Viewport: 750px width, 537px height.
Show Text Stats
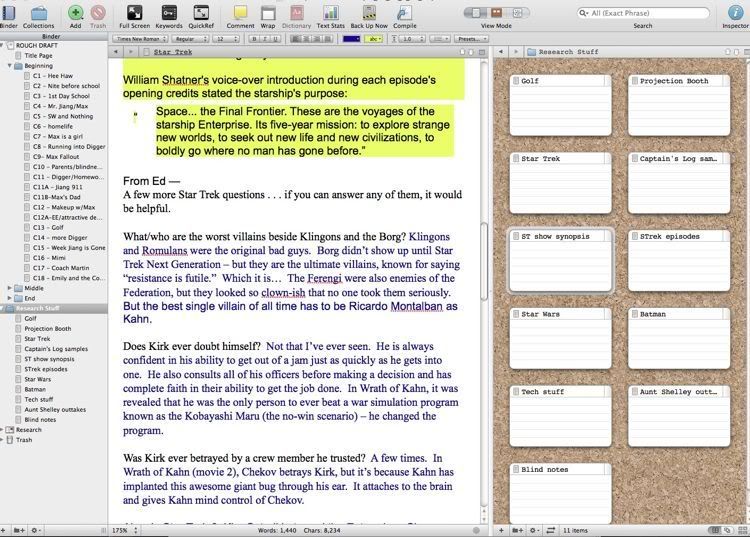click(331, 13)
